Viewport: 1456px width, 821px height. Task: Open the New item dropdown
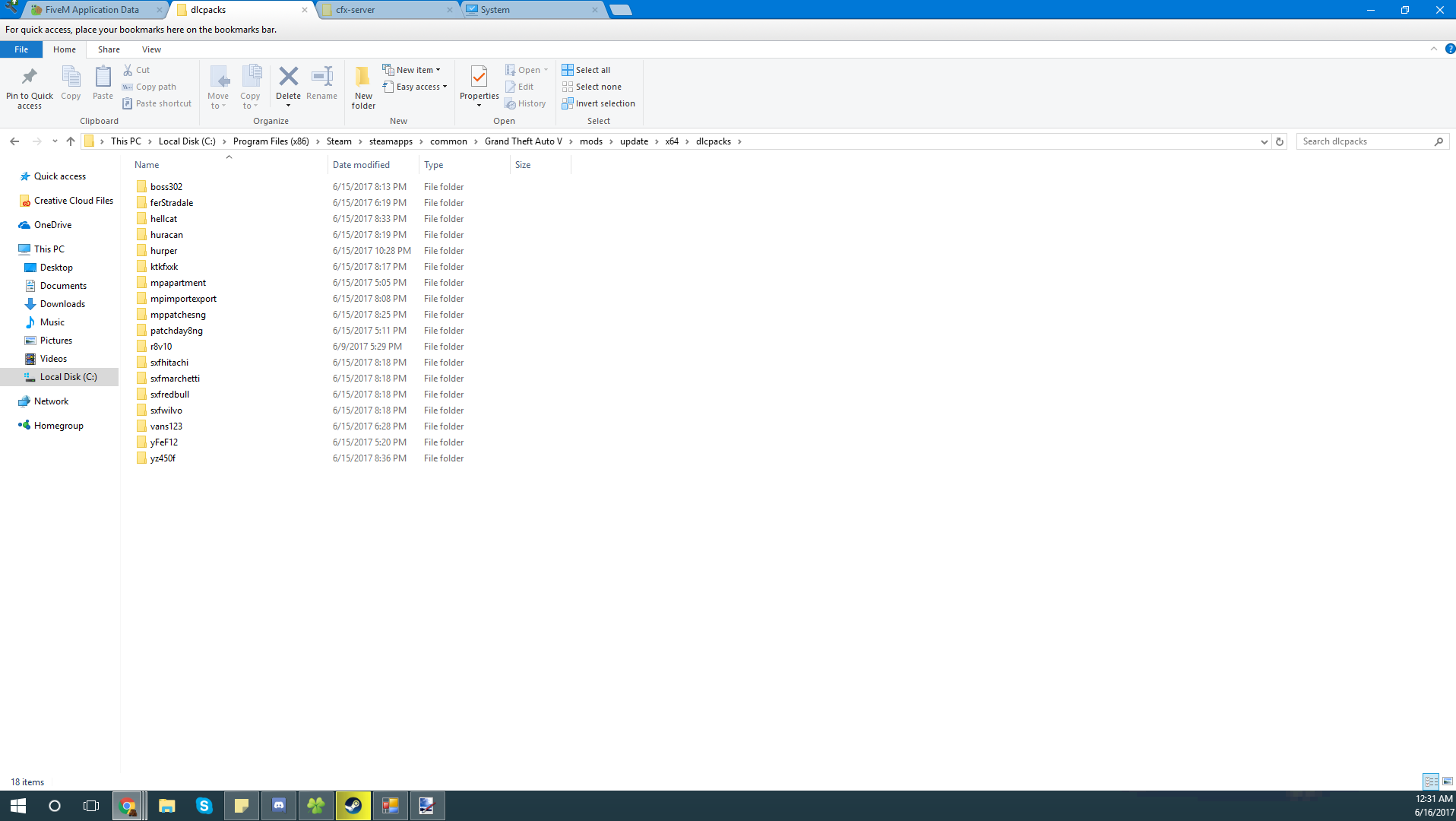411,70
